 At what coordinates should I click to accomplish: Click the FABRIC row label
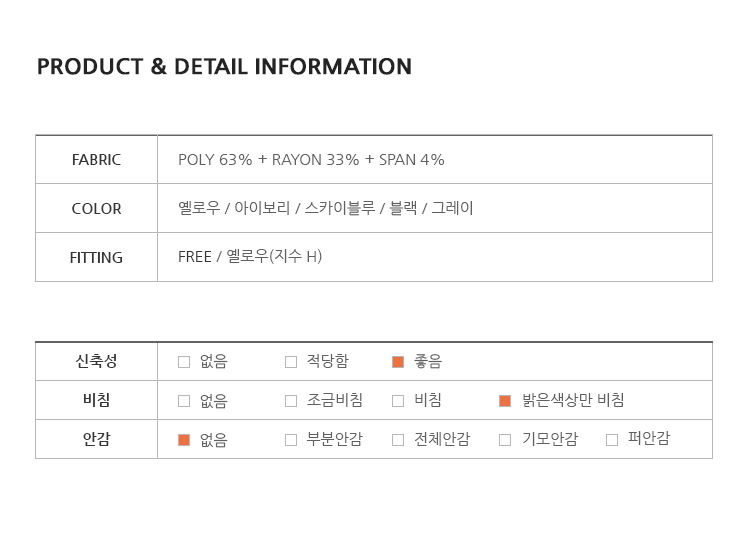[96, 160]
